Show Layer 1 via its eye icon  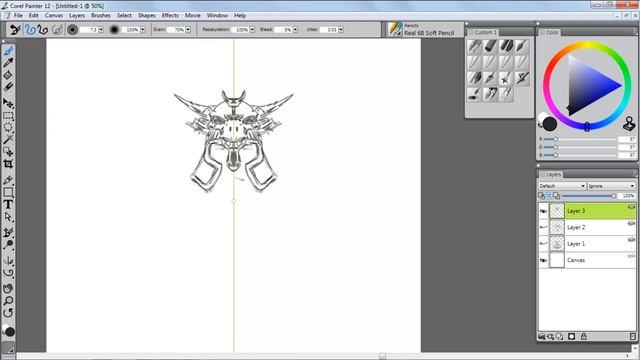pos(543,244)
